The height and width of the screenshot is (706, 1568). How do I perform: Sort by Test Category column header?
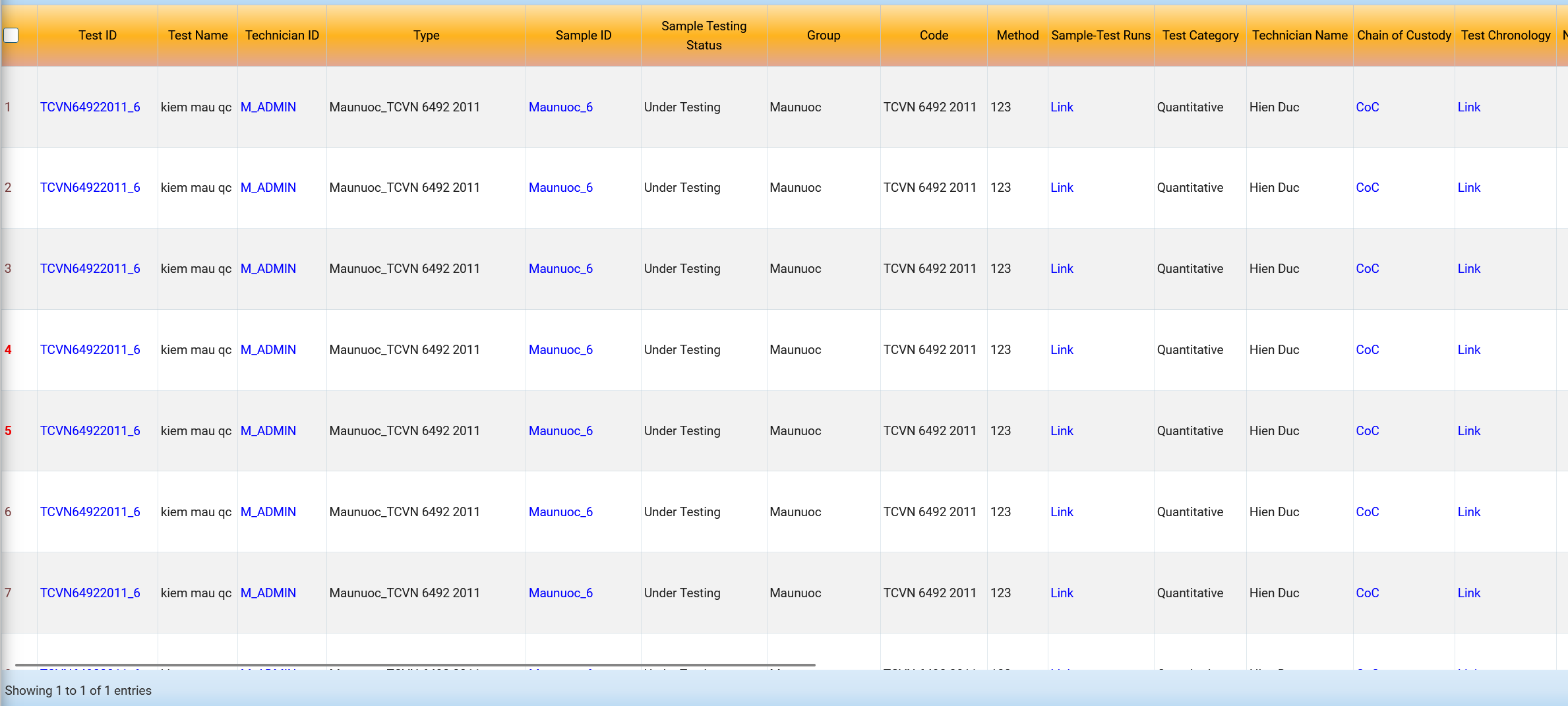coord(1200,35)
